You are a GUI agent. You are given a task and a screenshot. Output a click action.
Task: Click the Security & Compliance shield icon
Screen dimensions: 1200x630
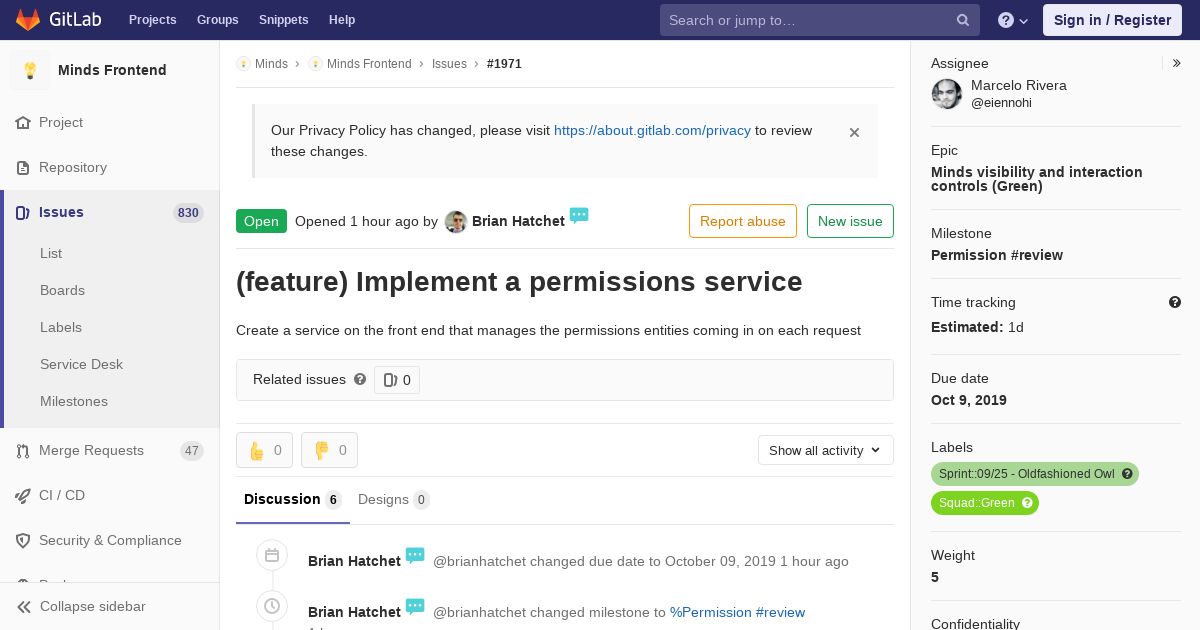coord(23,541)
